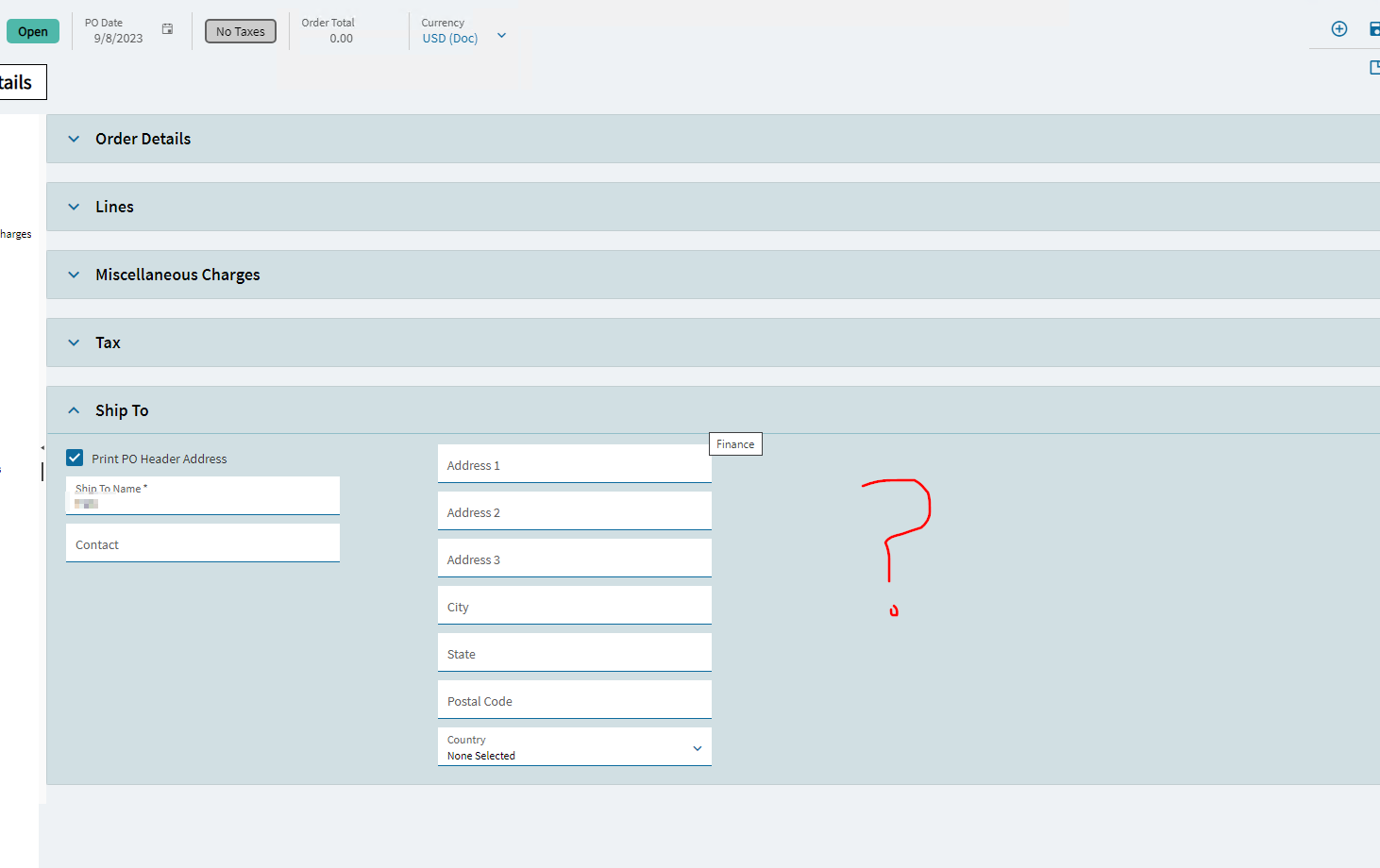Click the circled plus new record icon
This screenshot has width=1380, height=868.
[1338, 29]
